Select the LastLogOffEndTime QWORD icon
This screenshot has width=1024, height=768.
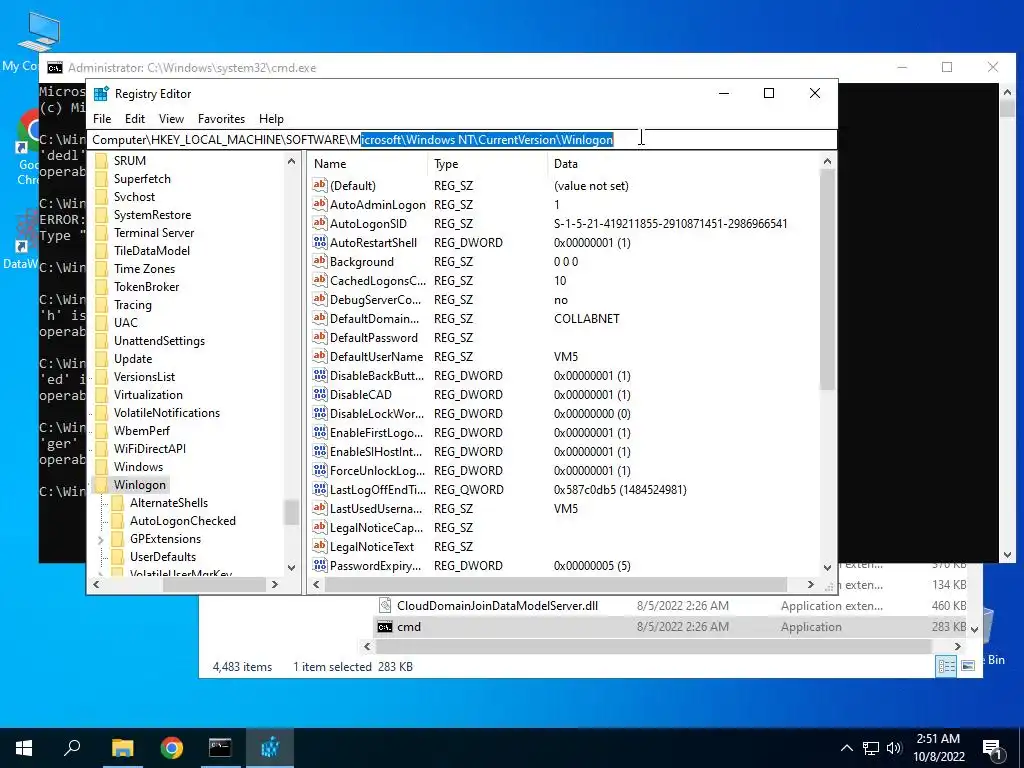pyautogui.click(x=319, y=488)
